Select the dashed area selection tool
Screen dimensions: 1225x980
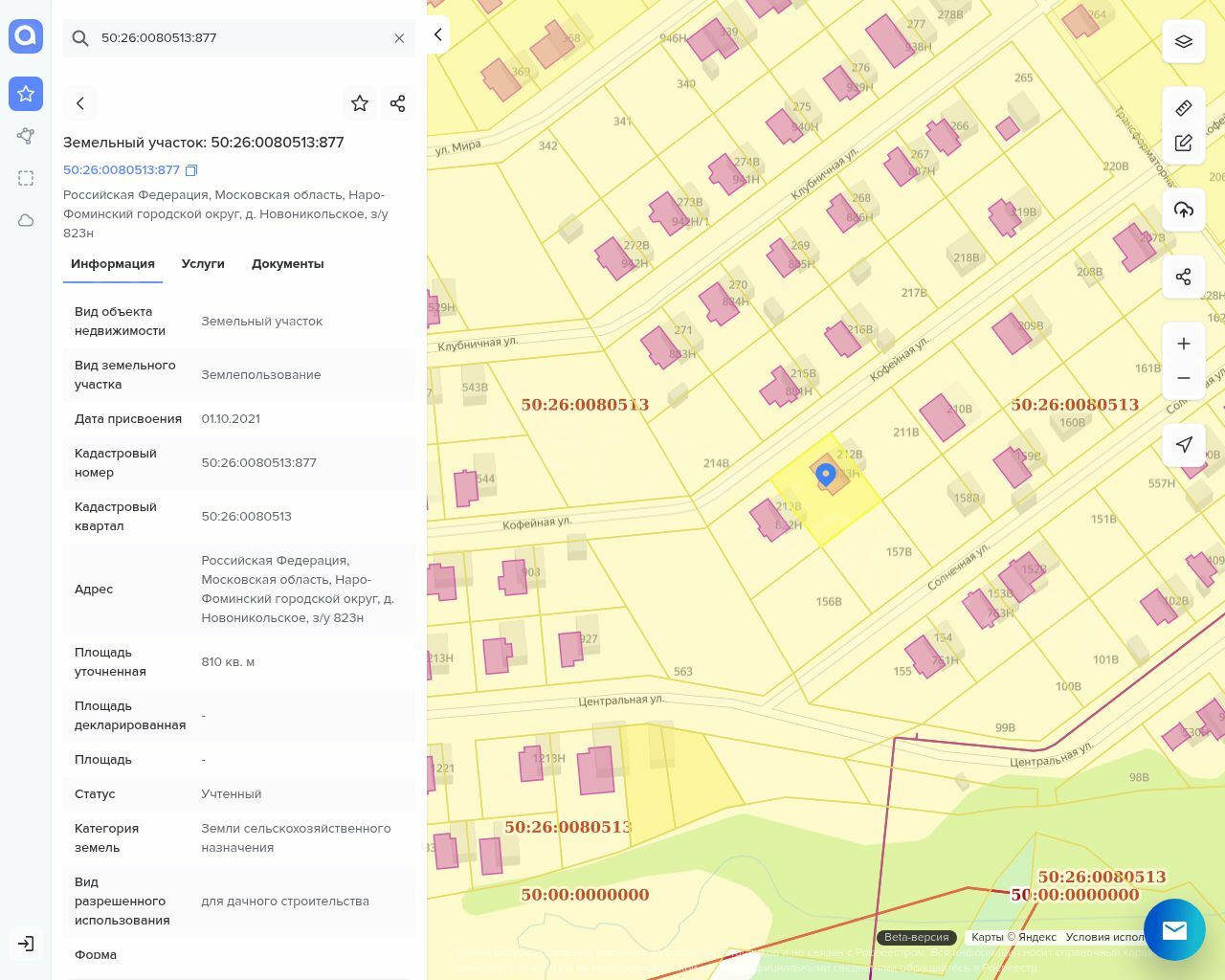[x=26, y=178]
